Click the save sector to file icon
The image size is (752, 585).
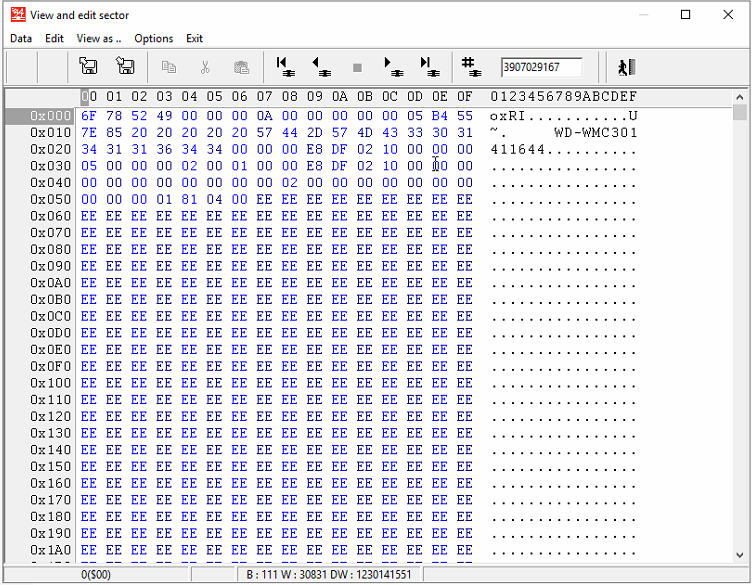(125, 66)
